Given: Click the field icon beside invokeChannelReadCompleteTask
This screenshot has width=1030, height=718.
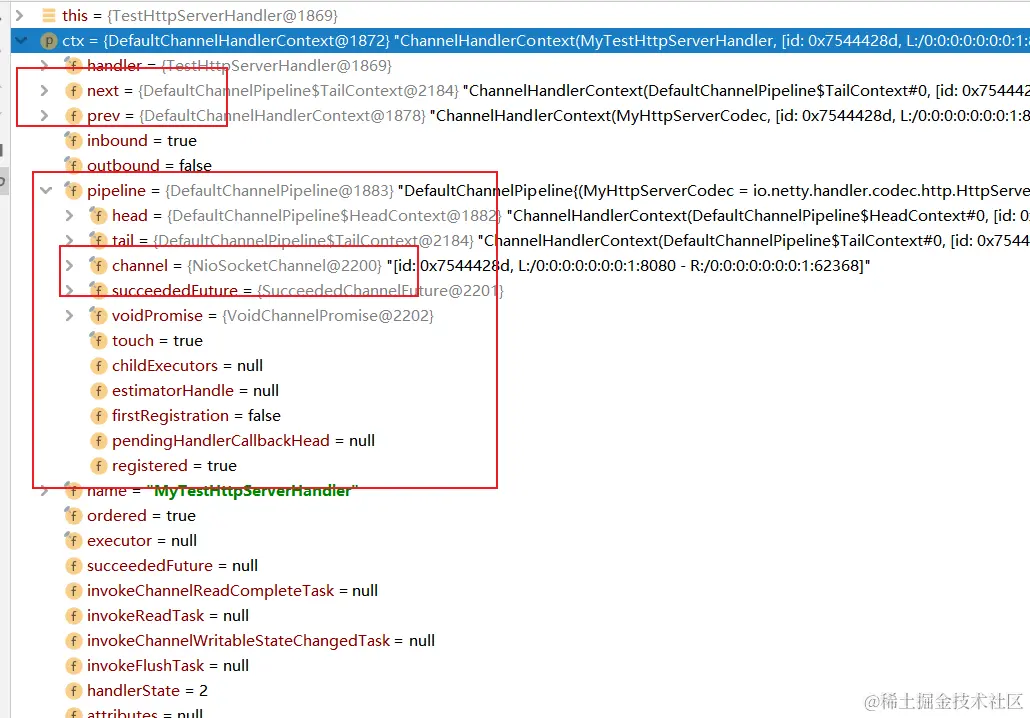Looking at the screenshot, I should coord(74,591).
